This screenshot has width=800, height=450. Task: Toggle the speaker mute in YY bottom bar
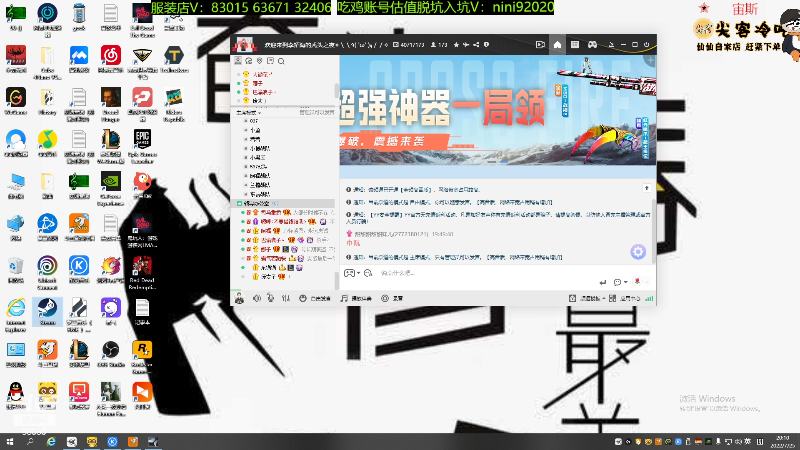257,298
